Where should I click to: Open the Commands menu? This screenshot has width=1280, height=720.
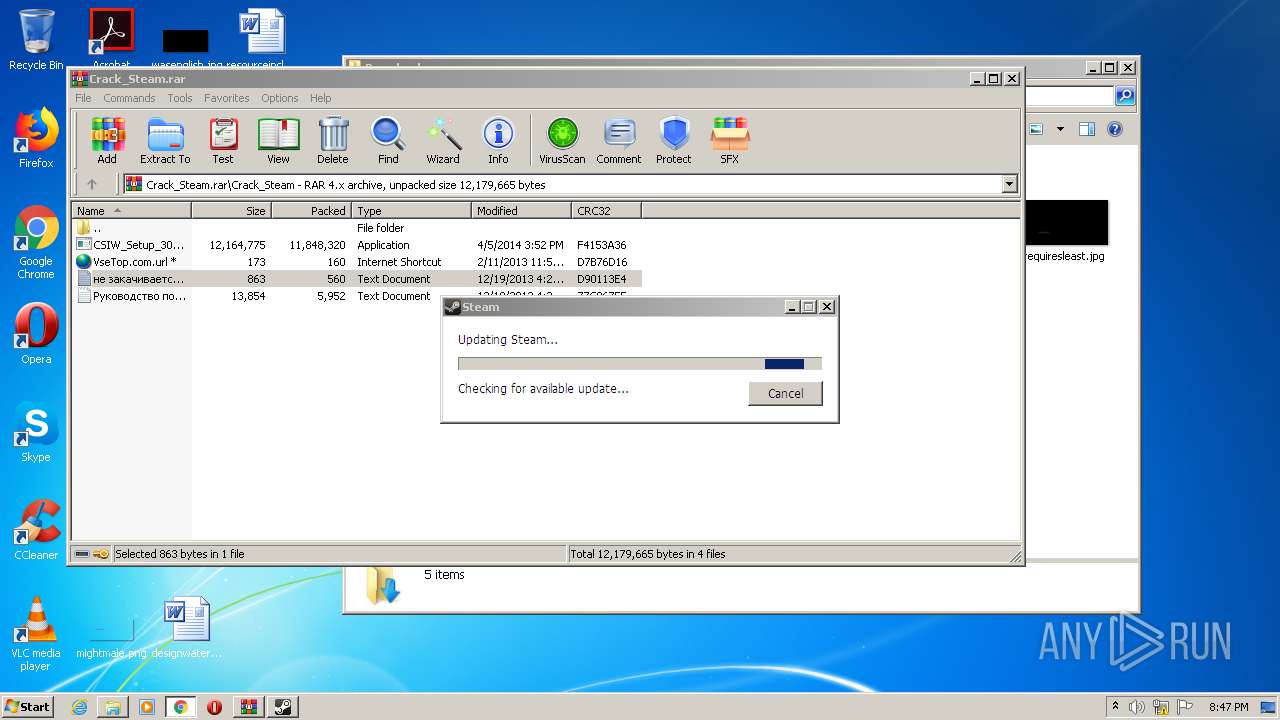[x=129, y=98]
